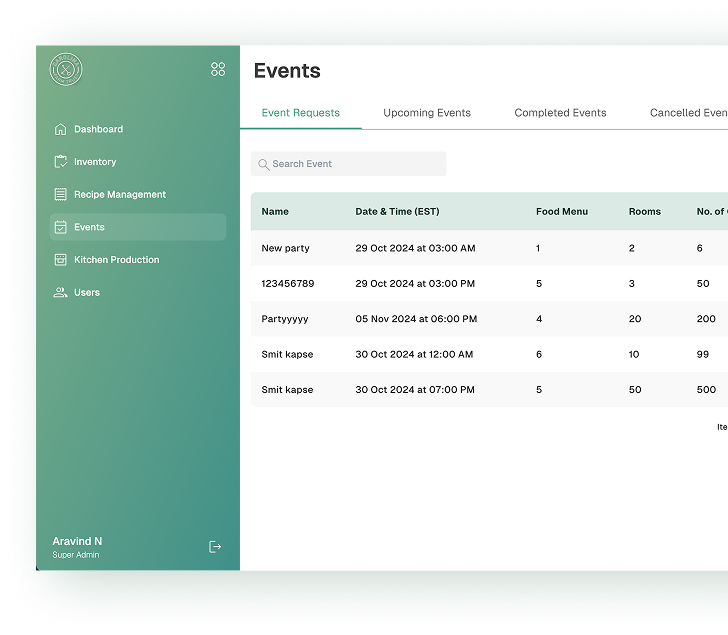
Task: Open the Completed Events tab
Action: [560, 113]
